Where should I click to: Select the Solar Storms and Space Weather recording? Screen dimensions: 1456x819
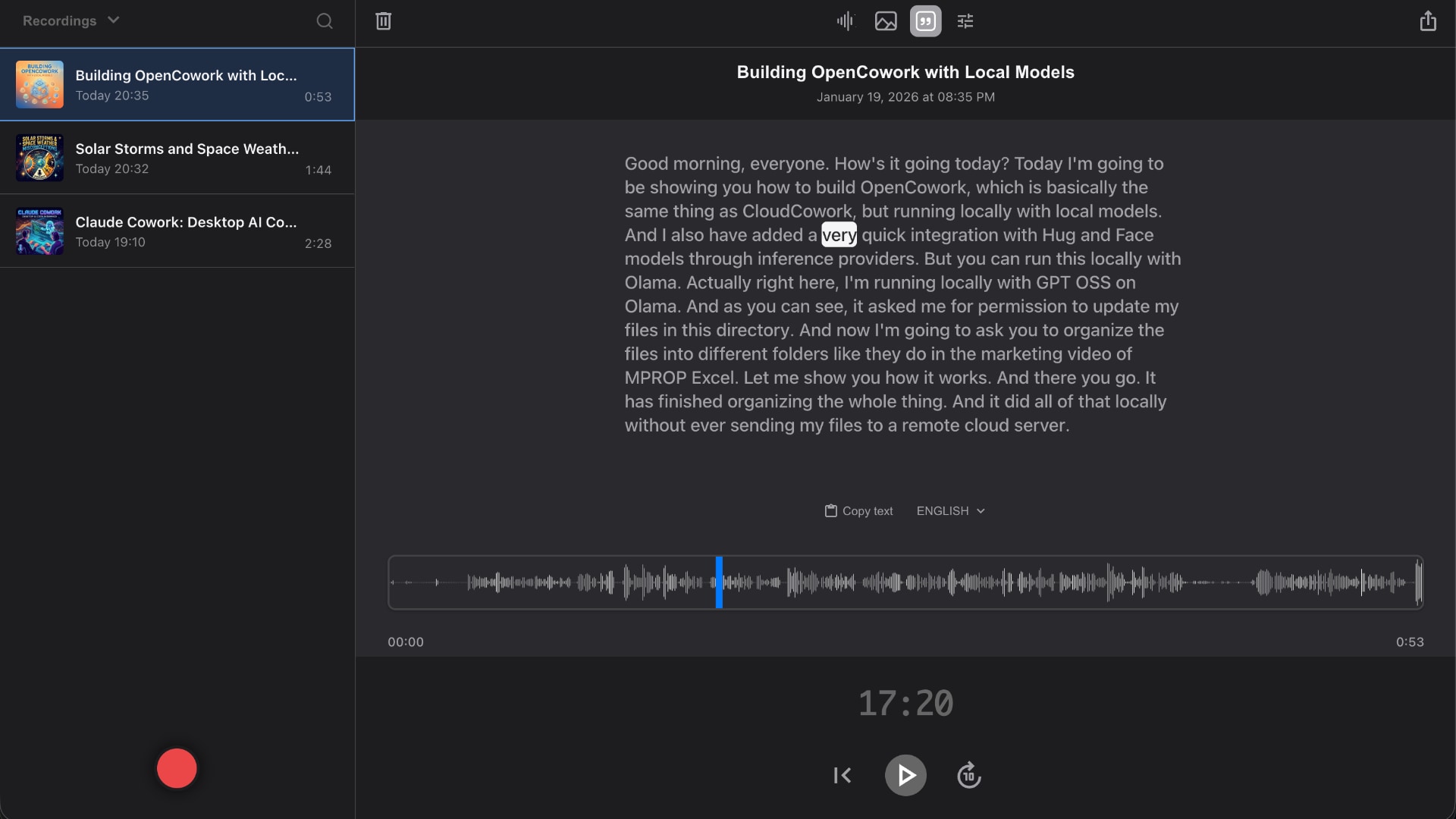[x=177, y=158]
